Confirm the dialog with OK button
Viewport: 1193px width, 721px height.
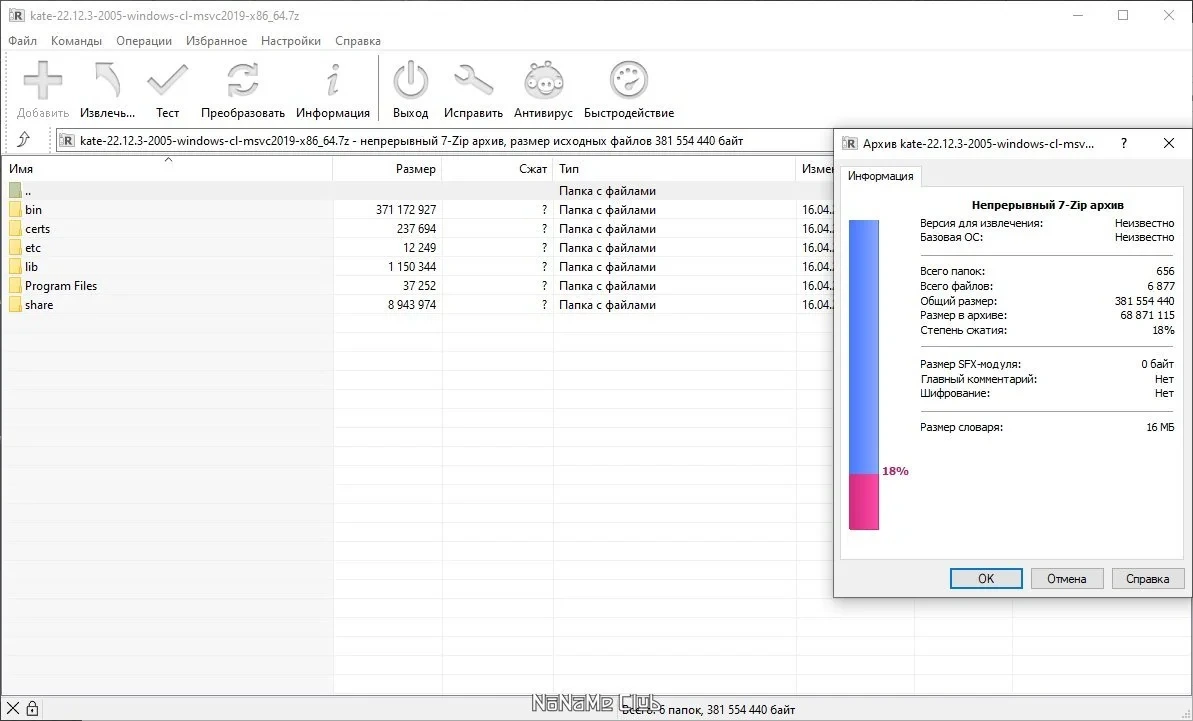986,579
